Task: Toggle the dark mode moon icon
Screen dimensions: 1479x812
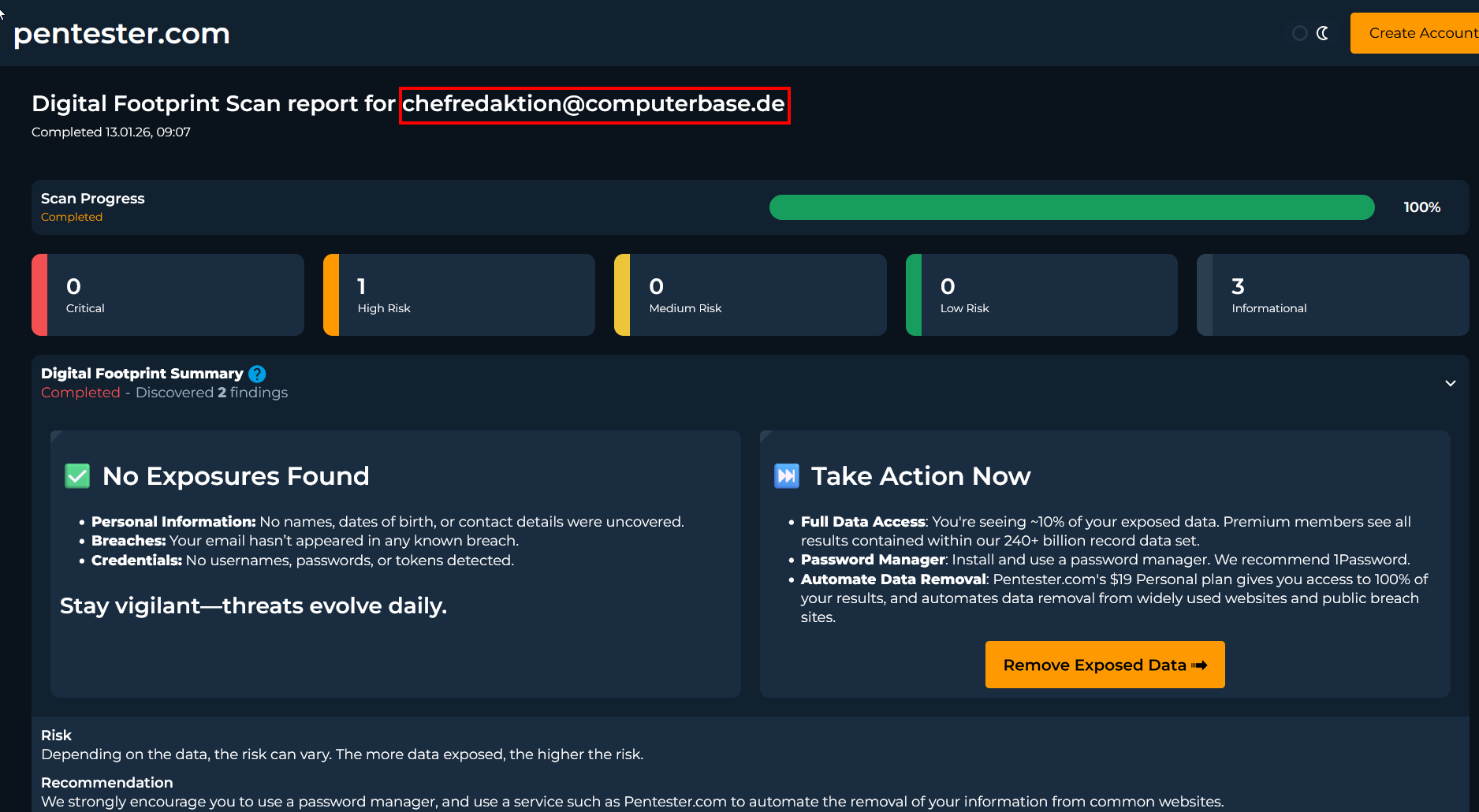Action: [x=1322, y=33]
